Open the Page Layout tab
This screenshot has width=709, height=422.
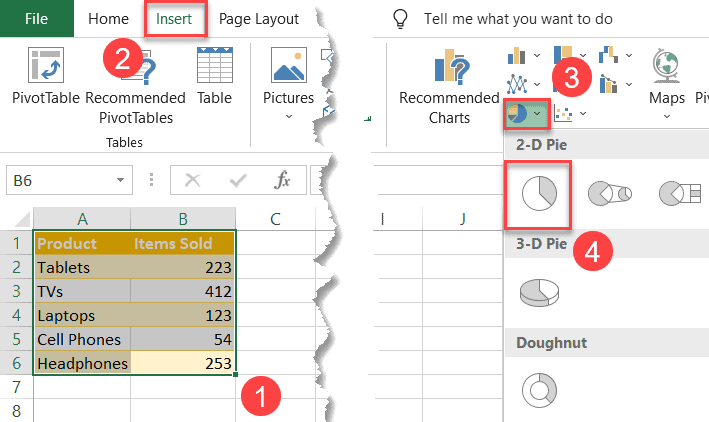click(x=258, y=18)
